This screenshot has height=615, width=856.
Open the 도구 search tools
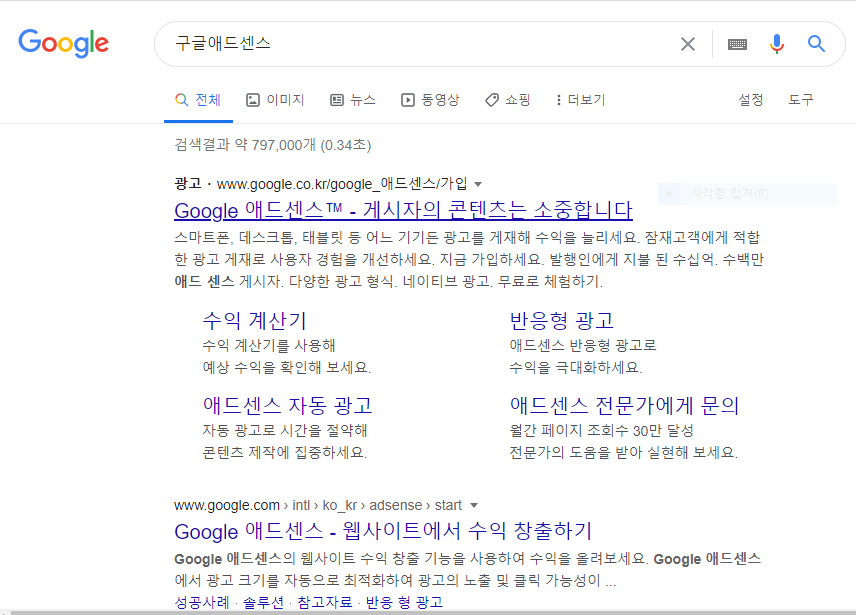tap(801, 100)
